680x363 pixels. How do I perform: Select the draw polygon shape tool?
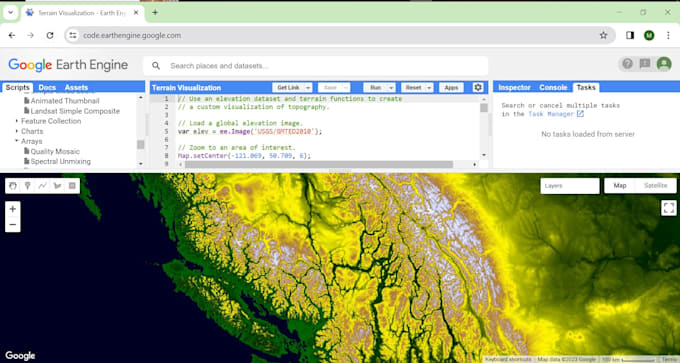[57, 186]
